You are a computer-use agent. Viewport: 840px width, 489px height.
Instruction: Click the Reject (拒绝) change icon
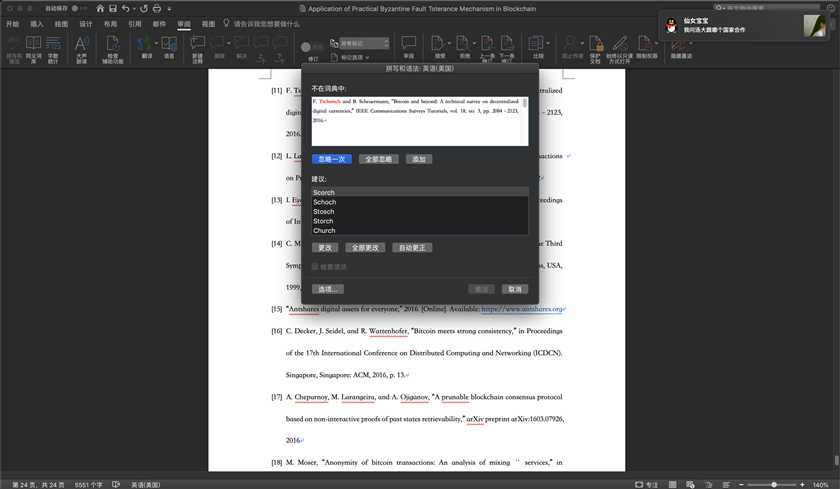coord(463,47)
